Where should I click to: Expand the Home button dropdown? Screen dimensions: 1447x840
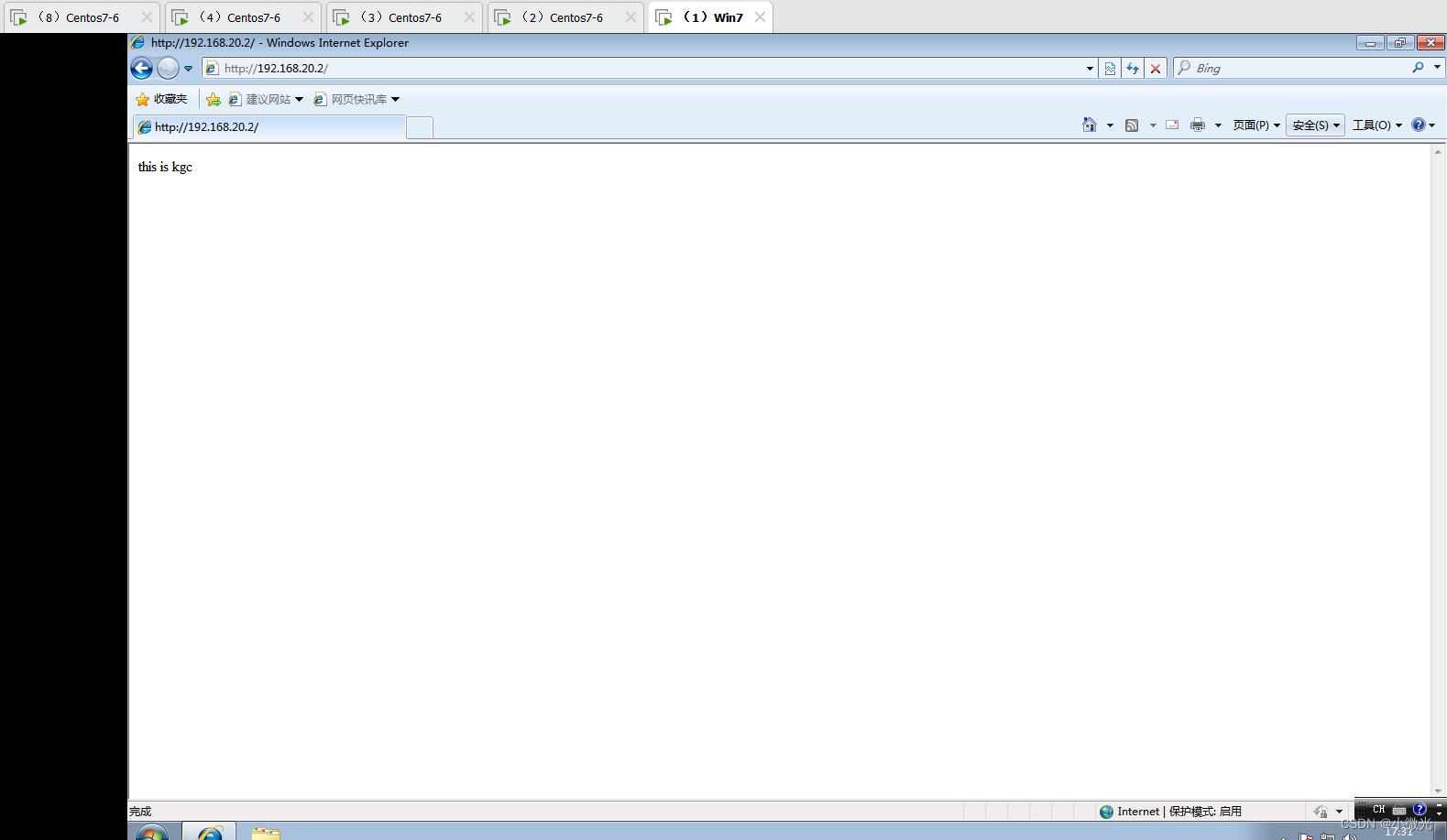tap(1110, 125)
